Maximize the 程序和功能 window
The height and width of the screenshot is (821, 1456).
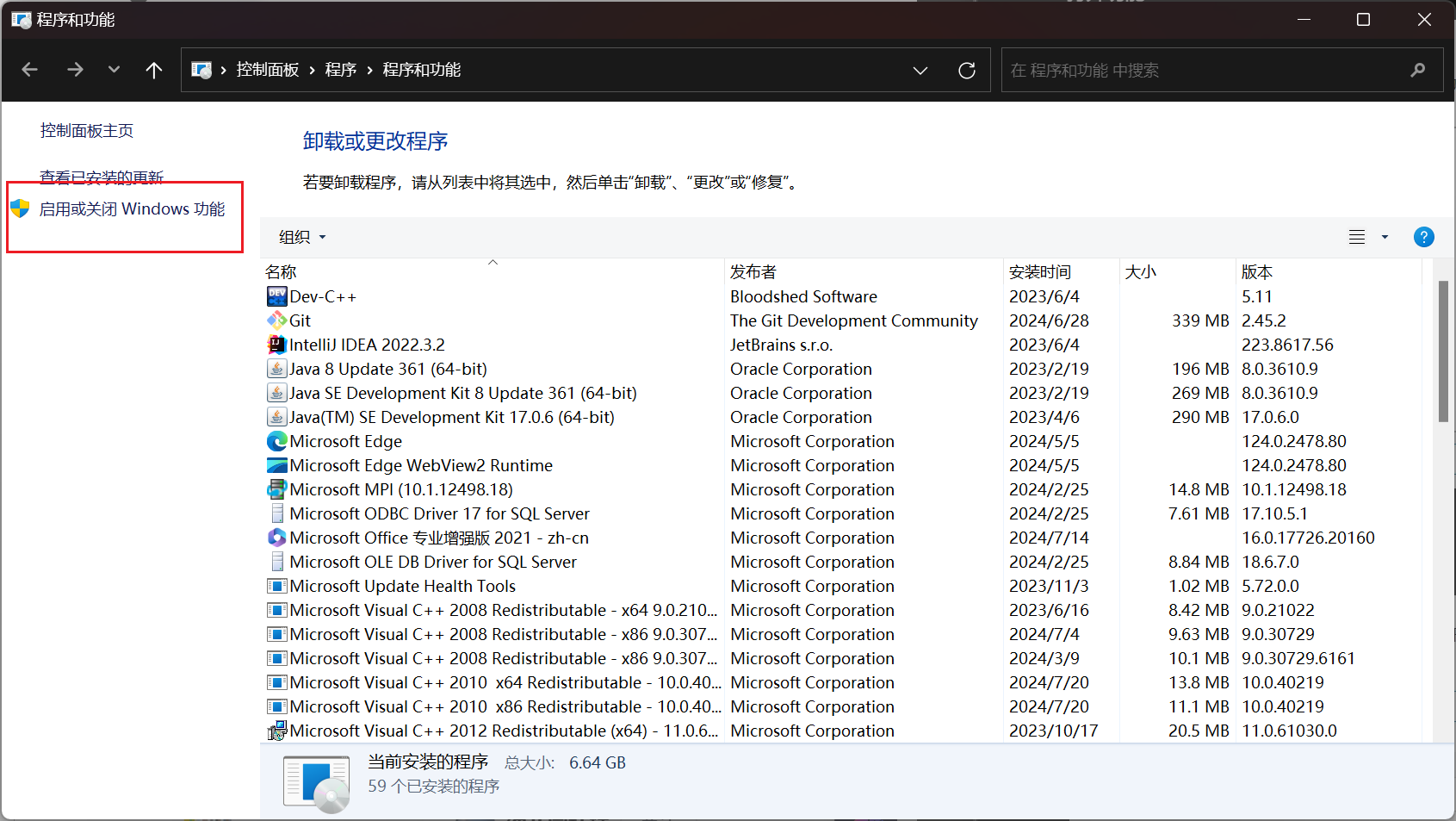click(x=1363, y=20)
